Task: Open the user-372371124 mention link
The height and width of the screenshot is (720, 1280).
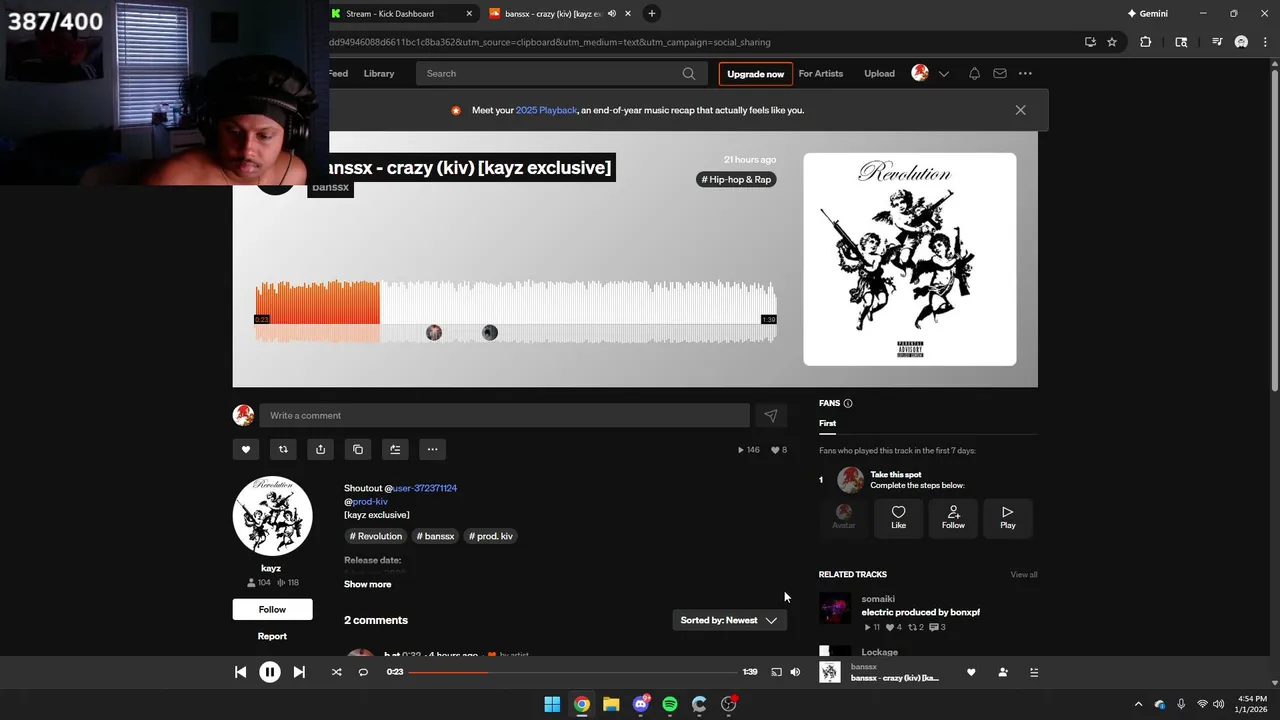Action: [425, 488]
